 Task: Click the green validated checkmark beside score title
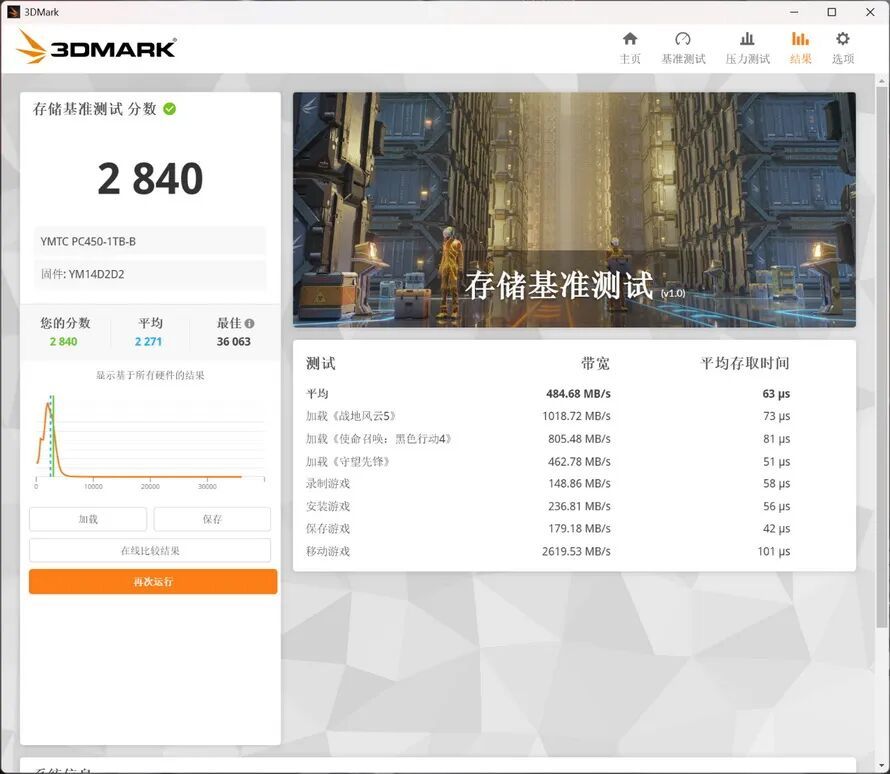(170, 108)
